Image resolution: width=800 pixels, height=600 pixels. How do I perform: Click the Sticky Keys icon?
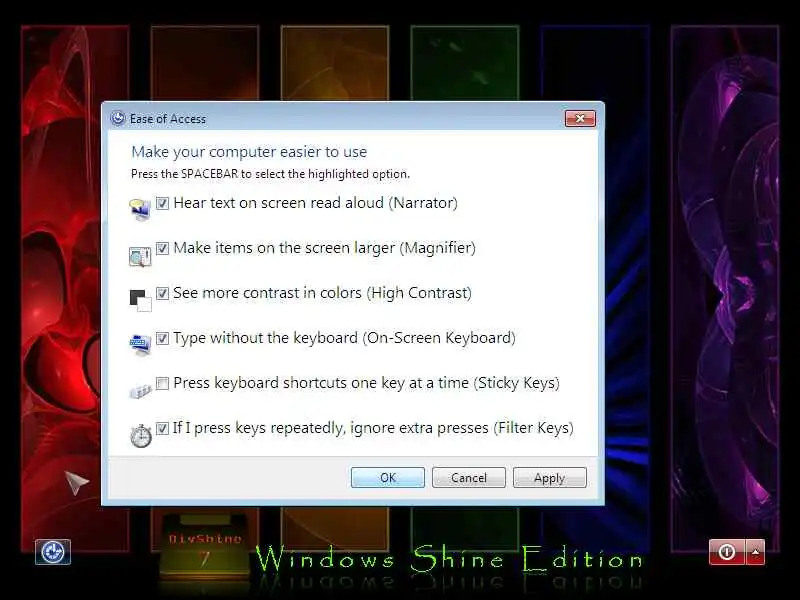click(140, 391)
